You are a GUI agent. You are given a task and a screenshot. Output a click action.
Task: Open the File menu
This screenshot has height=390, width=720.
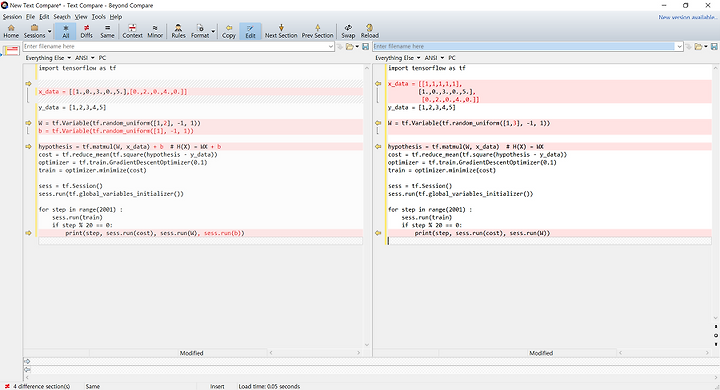30,17
